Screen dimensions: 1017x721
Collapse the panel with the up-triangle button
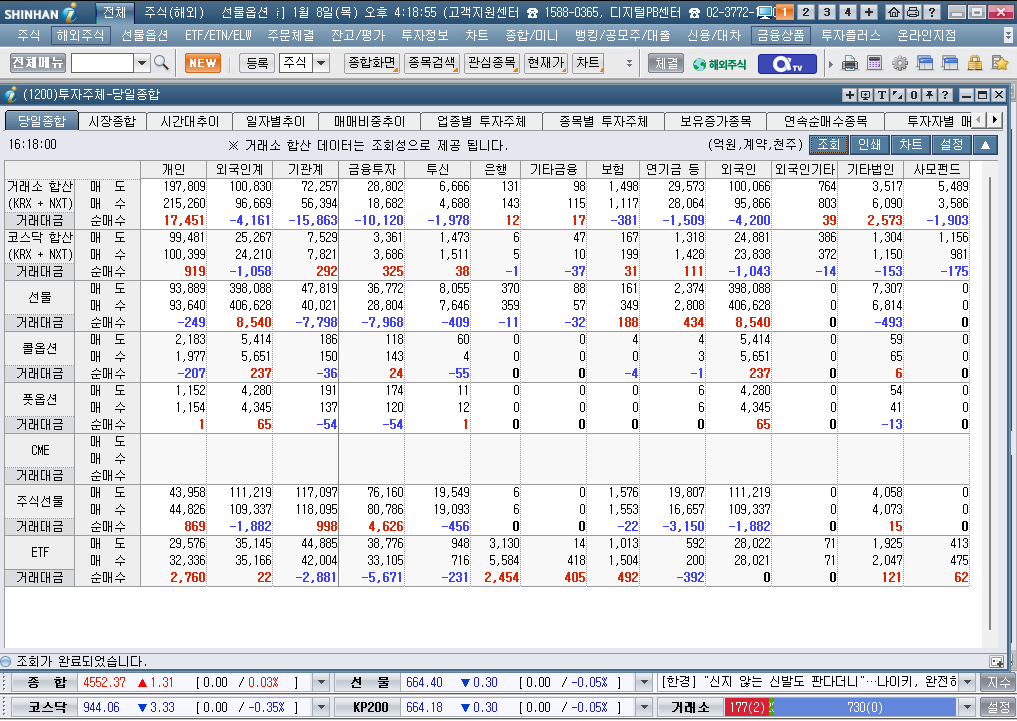coord(985,145)
